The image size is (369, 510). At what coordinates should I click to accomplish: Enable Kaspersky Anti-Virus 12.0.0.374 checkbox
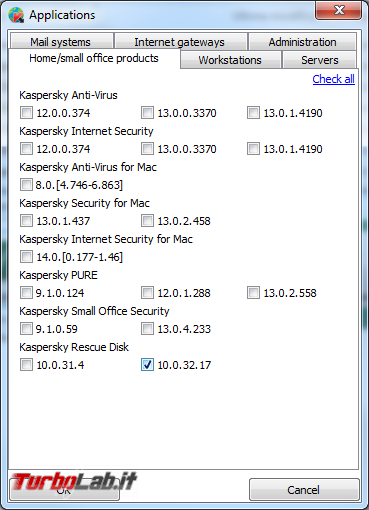point(26,113)
